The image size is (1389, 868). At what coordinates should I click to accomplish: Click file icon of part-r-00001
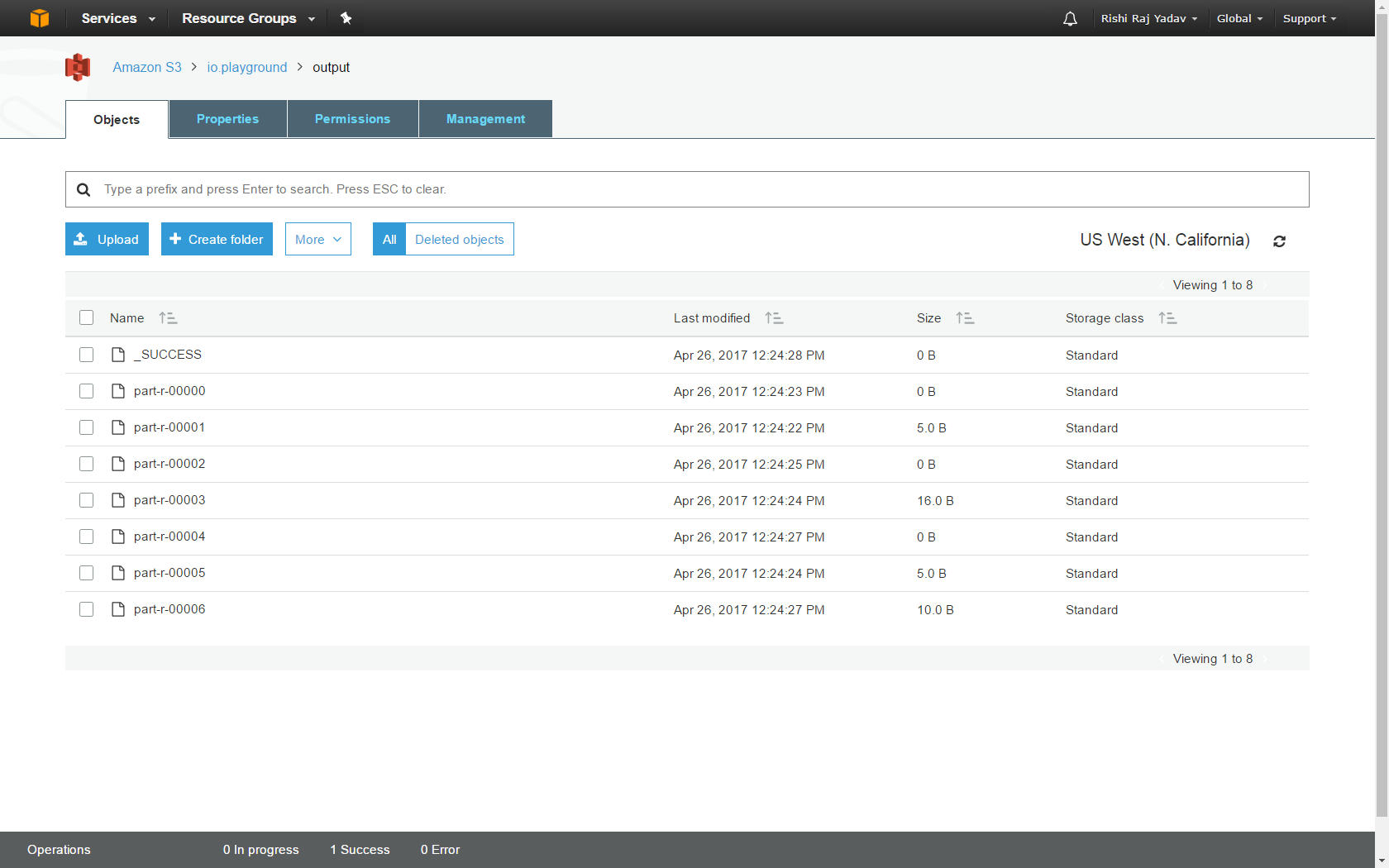(x=118, y=427)
